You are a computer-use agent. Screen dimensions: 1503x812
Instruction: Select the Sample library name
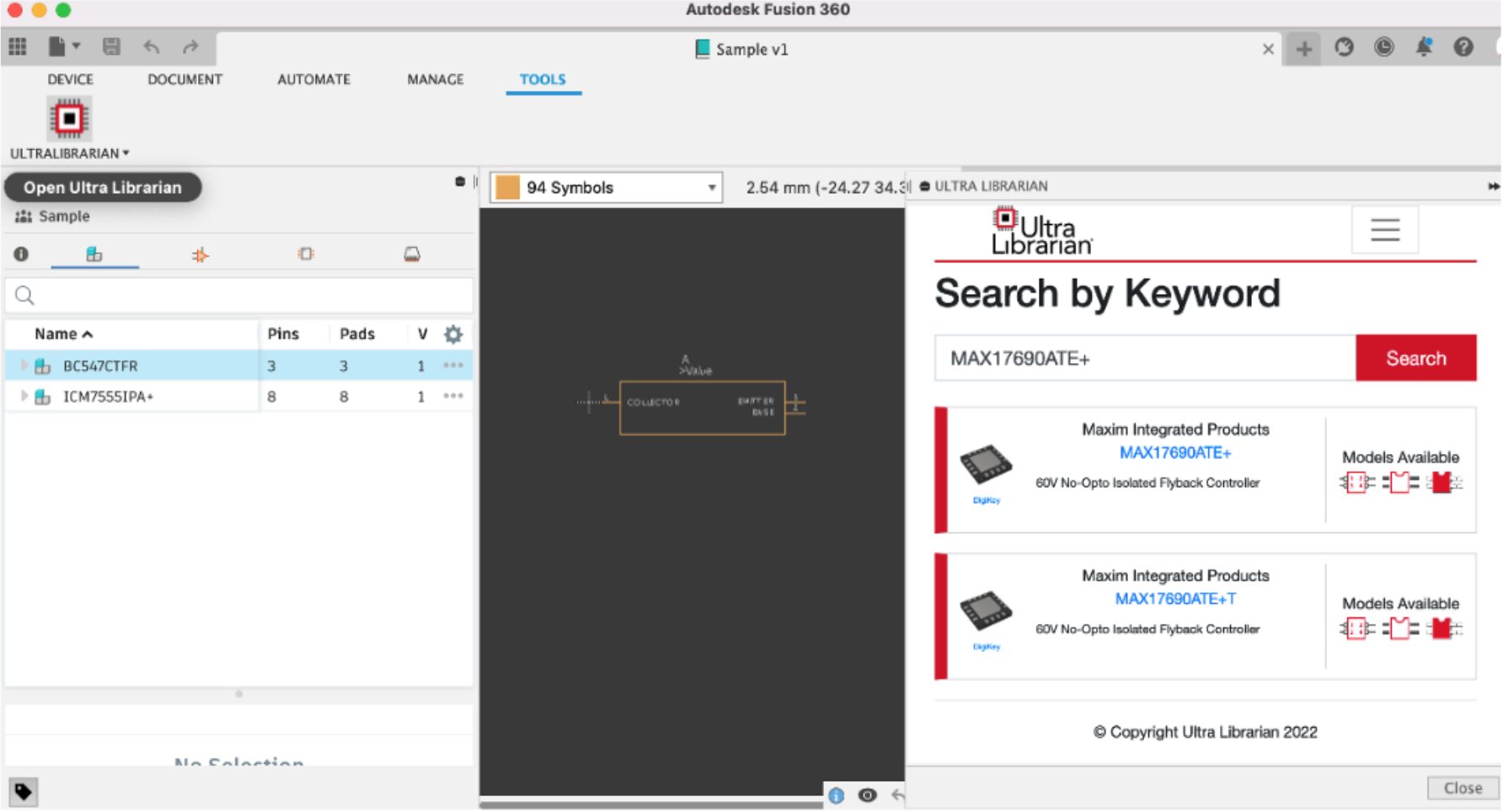click(64, 216)
